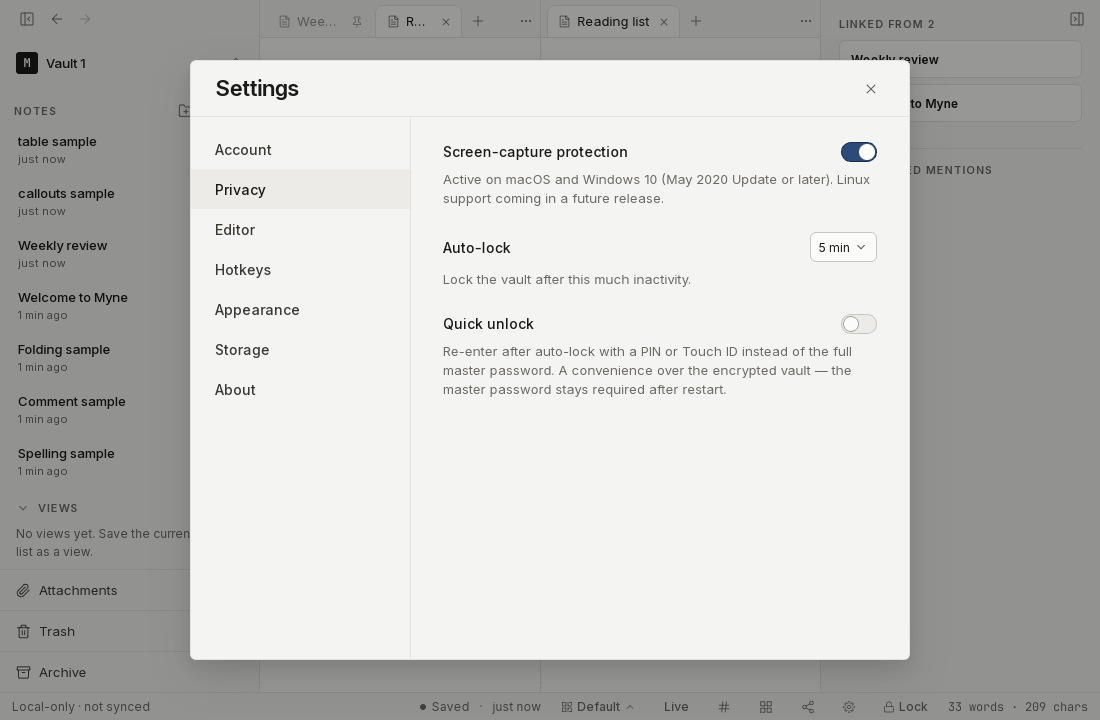This screenshot has height=720, width=1100.
Task: Collapse the VIEWS section chevron
Action: [23, 507]
